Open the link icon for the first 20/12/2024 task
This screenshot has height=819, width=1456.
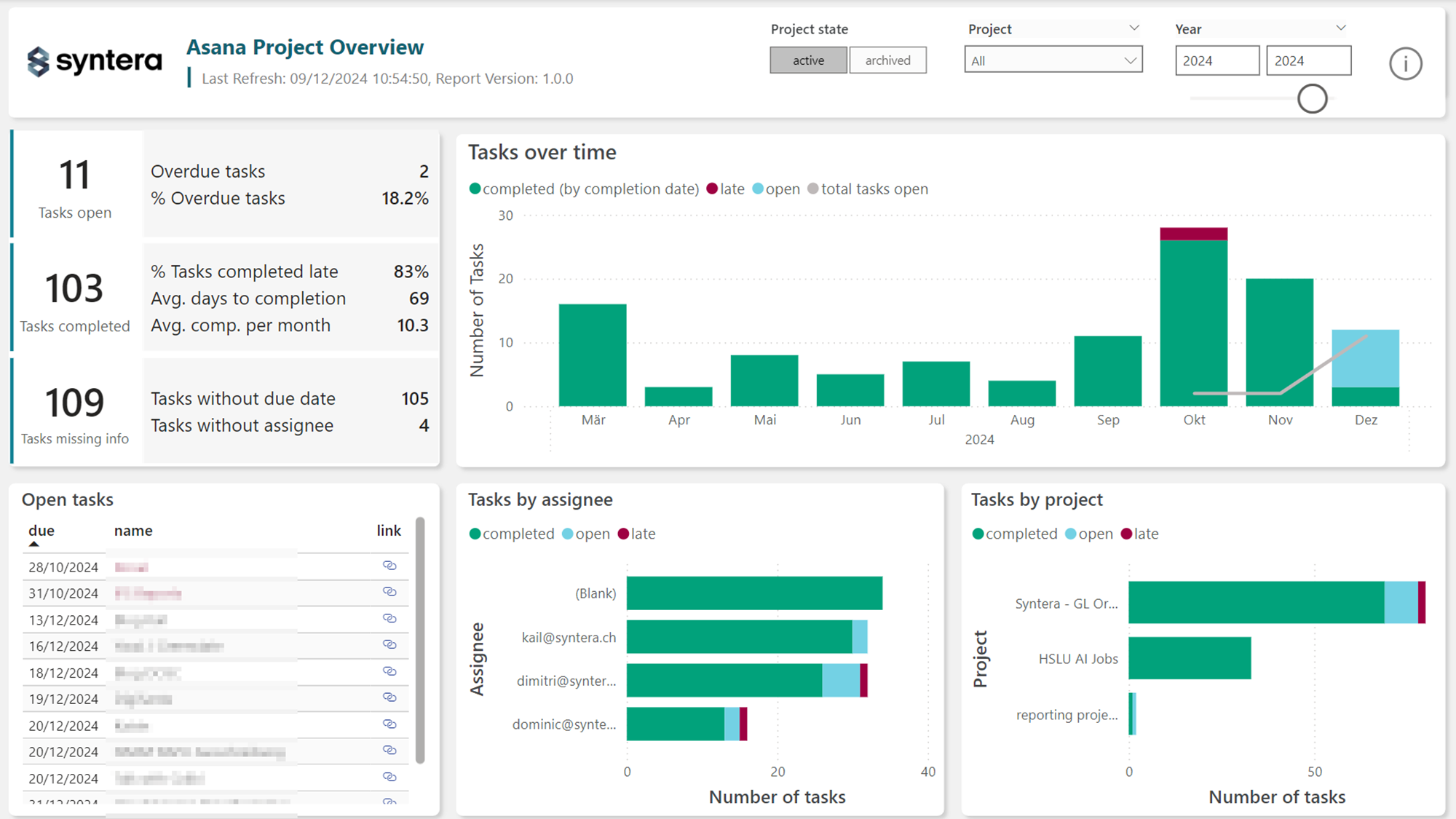point(390,724)
